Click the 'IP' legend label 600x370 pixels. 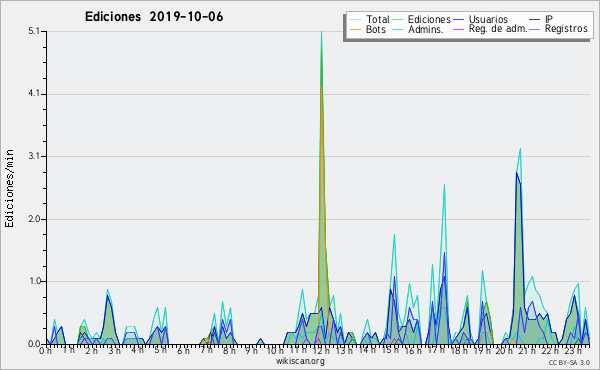[549, 19]
